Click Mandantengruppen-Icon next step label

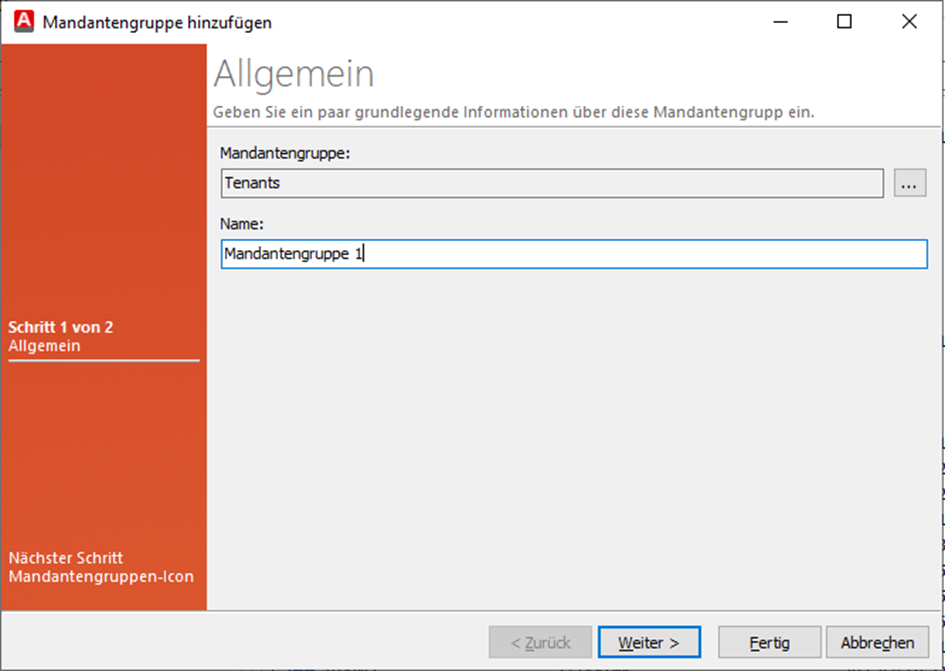(101, 576)
